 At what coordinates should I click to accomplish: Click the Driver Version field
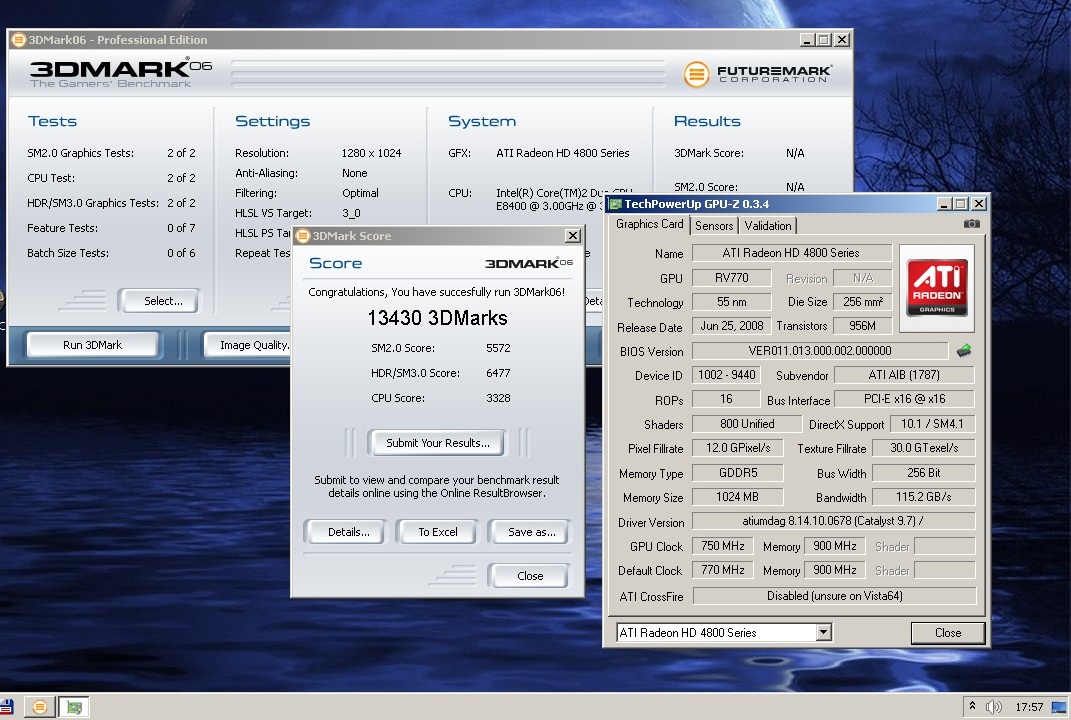coord(833,521)
